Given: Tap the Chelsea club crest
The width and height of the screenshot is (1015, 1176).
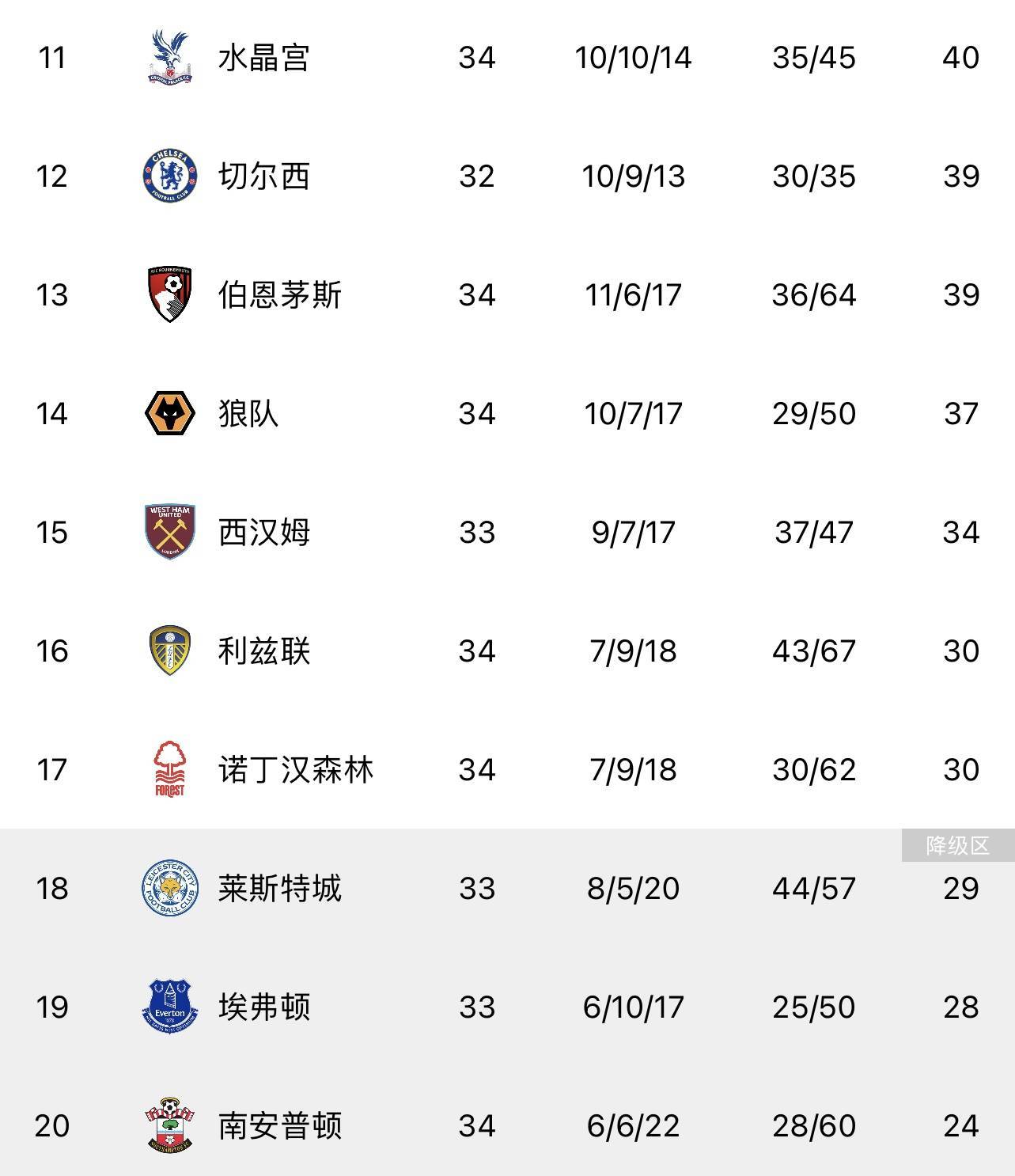Looking at the screenshot, I should point(169,176).
